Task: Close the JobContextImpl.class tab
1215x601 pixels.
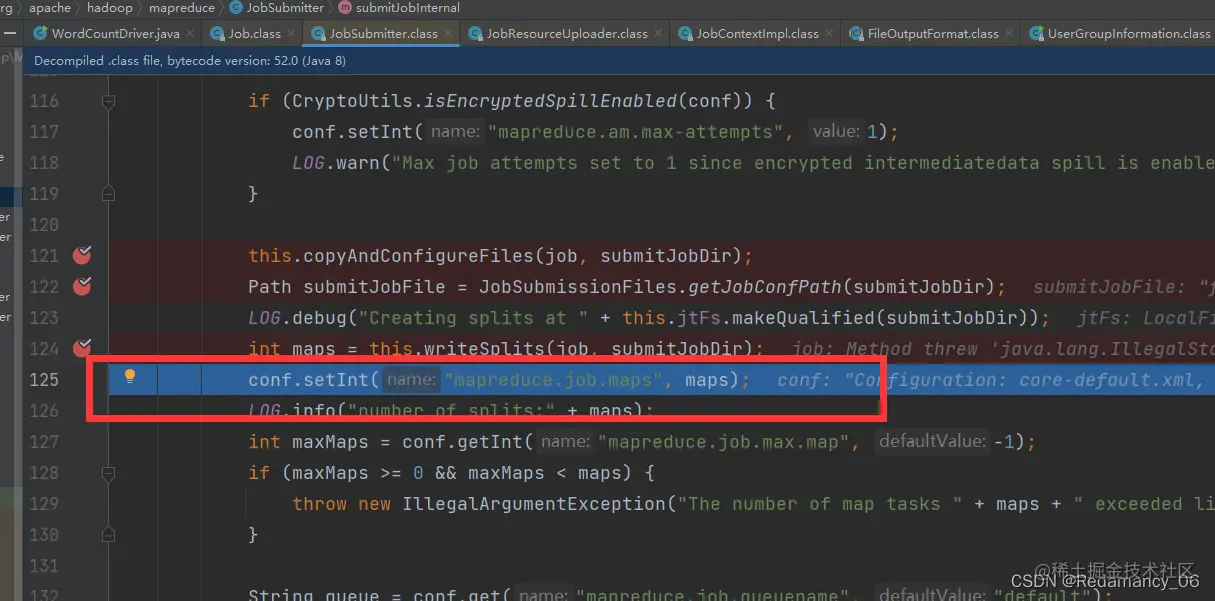Action: pyautogui.click(x=830, y=34)
